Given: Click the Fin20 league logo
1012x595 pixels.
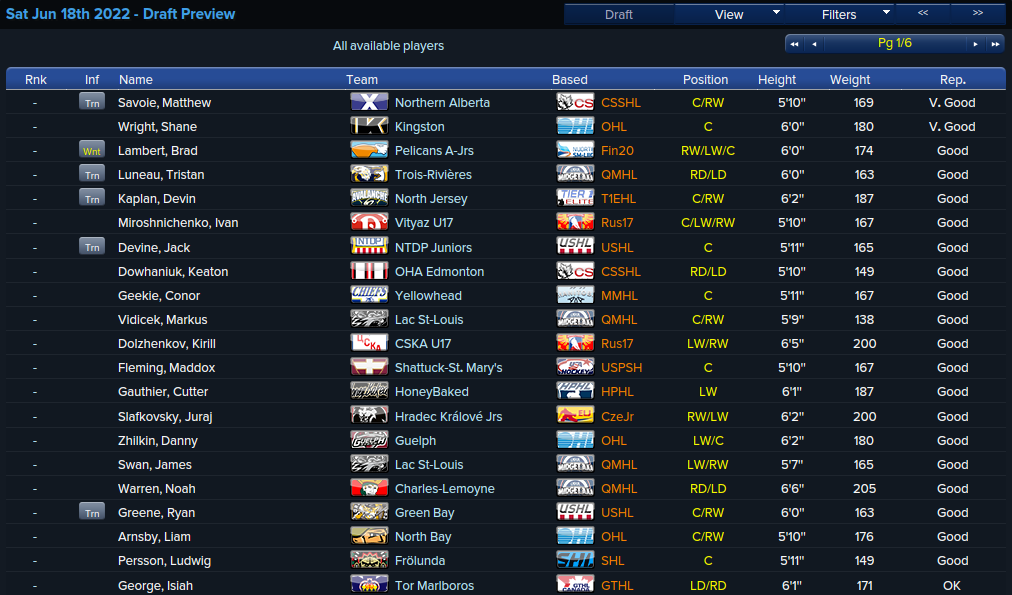Looking at the screenshot, I should [575, 150].
